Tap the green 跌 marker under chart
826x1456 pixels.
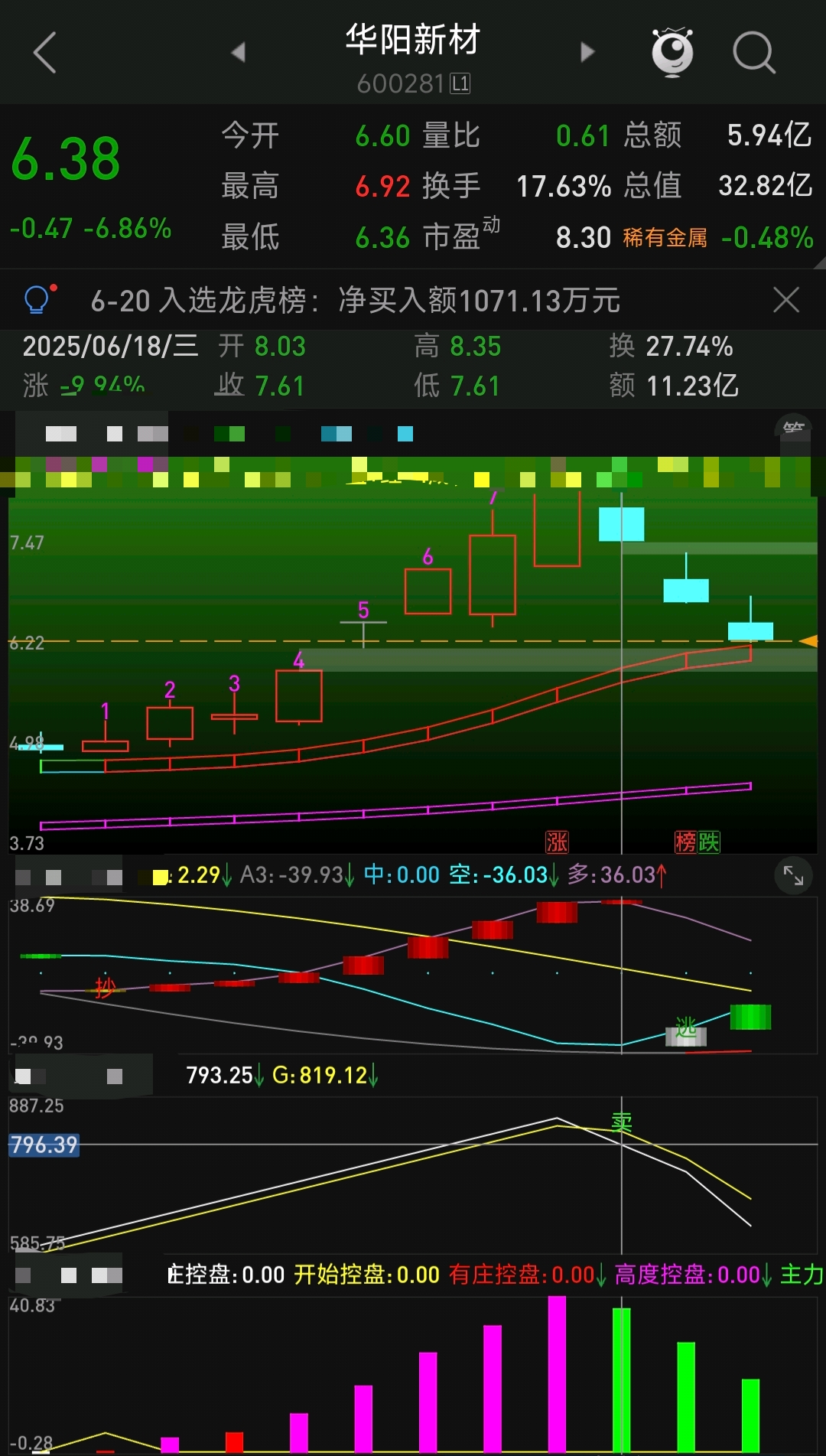click(x=709, y=842)
